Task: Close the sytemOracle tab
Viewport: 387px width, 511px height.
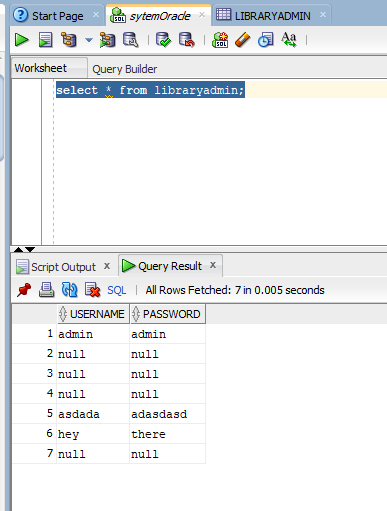Action: [x=202, y=15]
